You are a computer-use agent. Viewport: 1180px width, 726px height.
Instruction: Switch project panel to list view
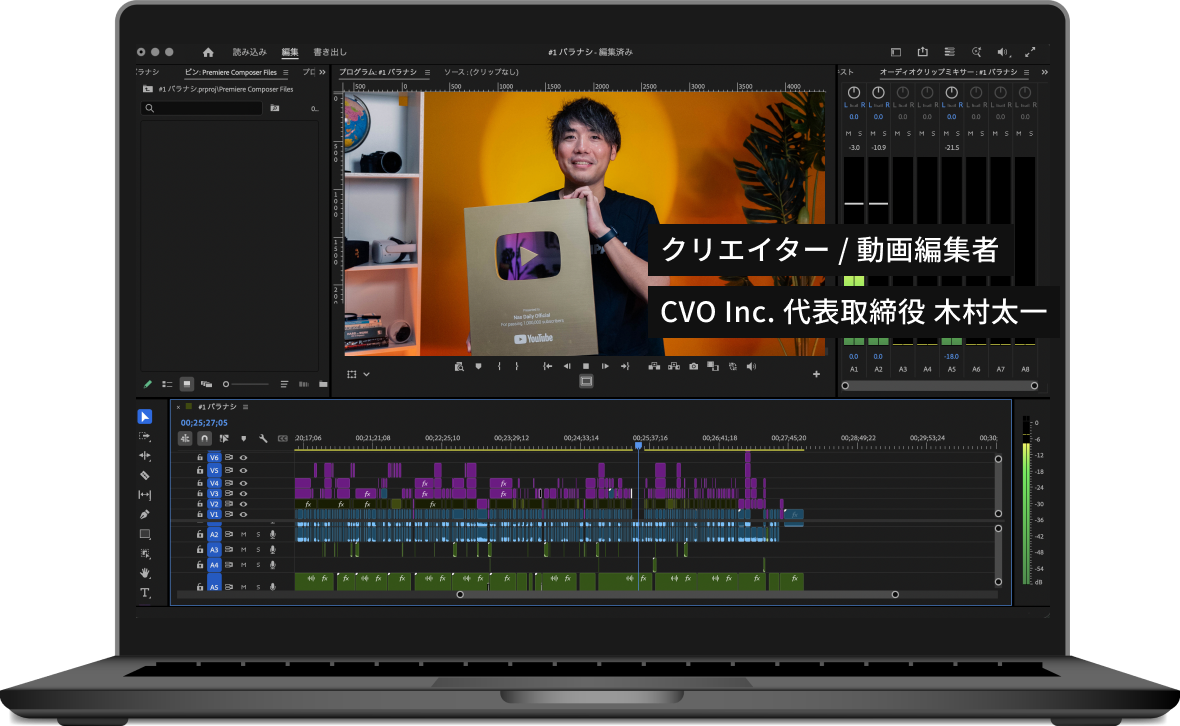(x=167, y=384)
